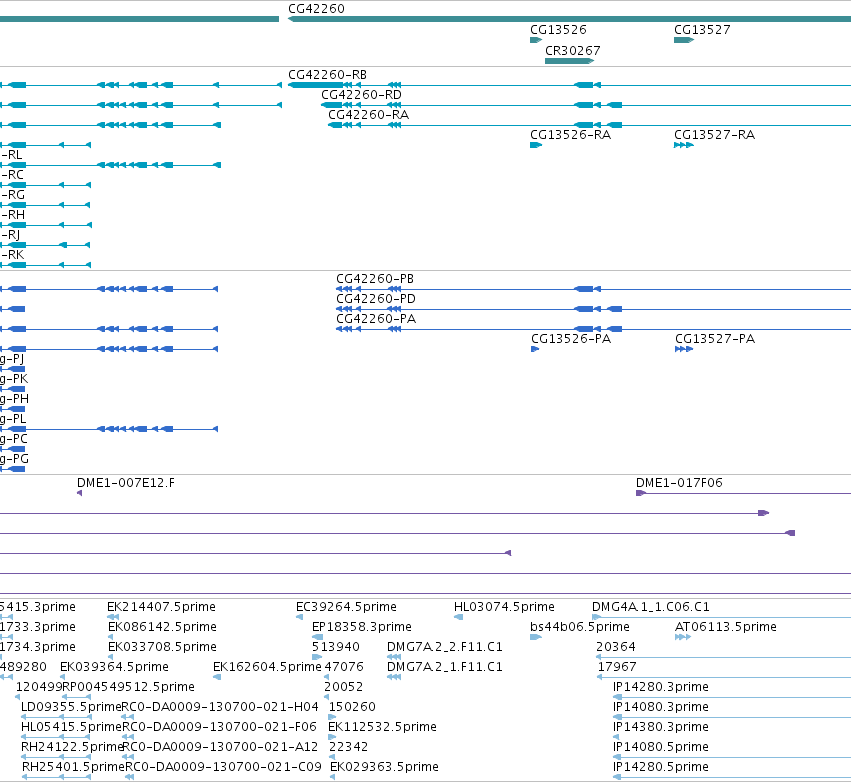This screenshot has width=851, height=782.
Task: Click EST EK029363.5prime
Action: (x=384, y=767)
